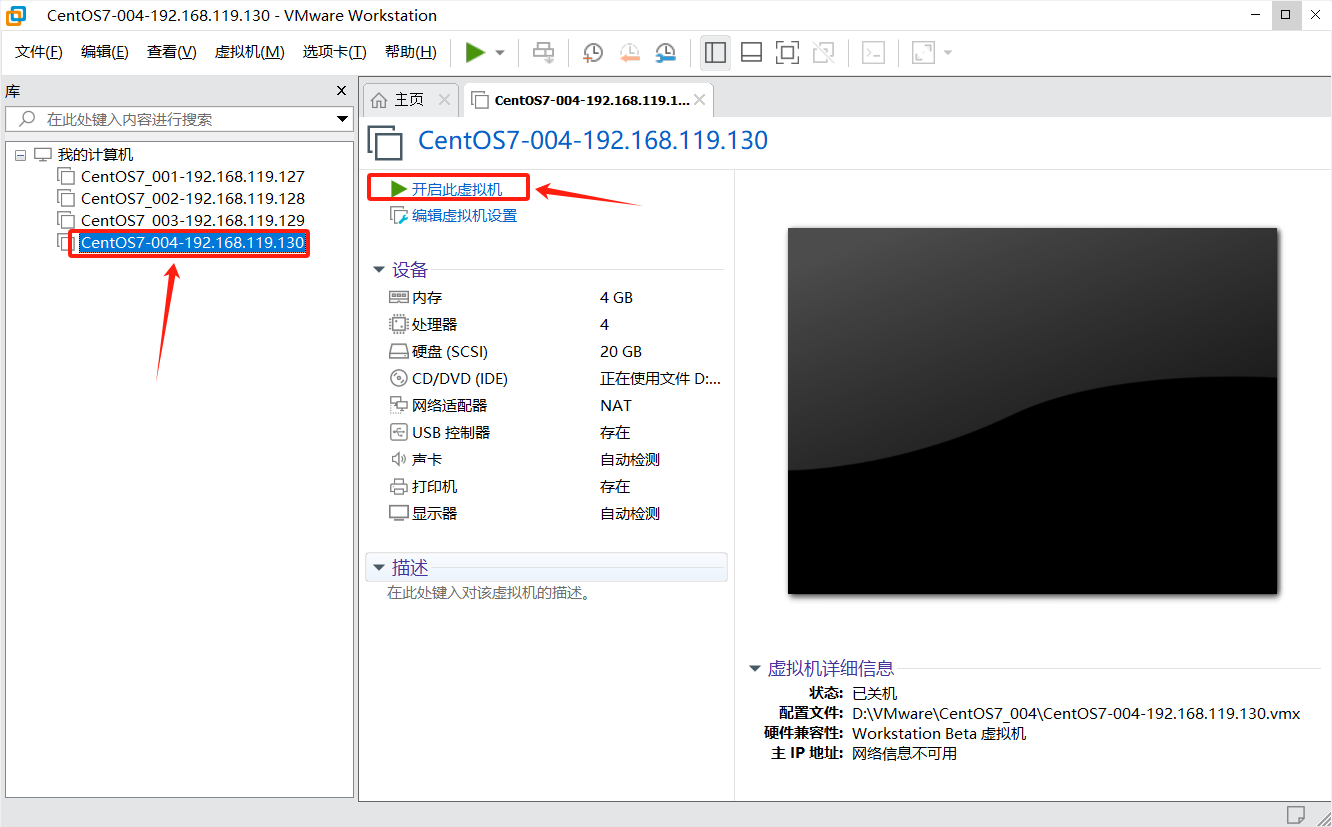
Task: Open the 帮助(H) menu
Action: [x=411, y=52]
